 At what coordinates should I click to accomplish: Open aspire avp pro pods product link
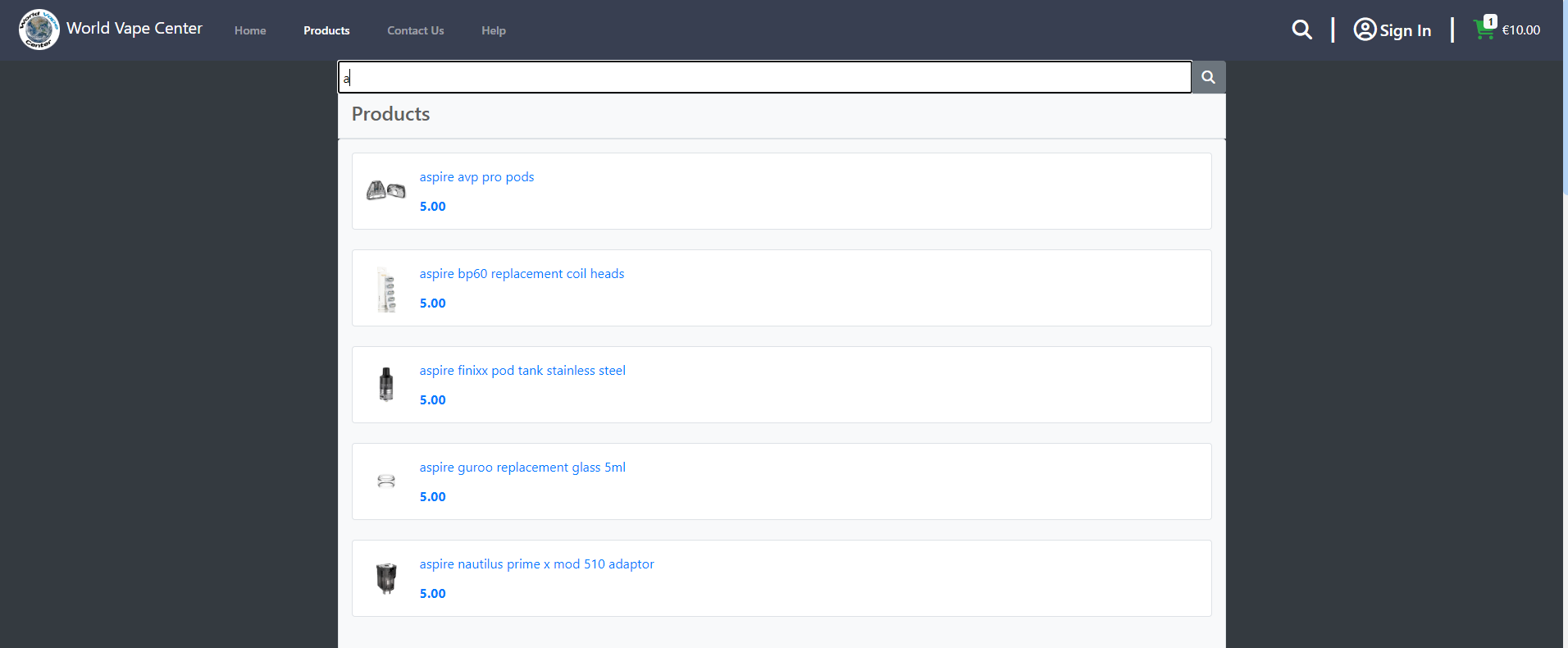tap(476, 177)
